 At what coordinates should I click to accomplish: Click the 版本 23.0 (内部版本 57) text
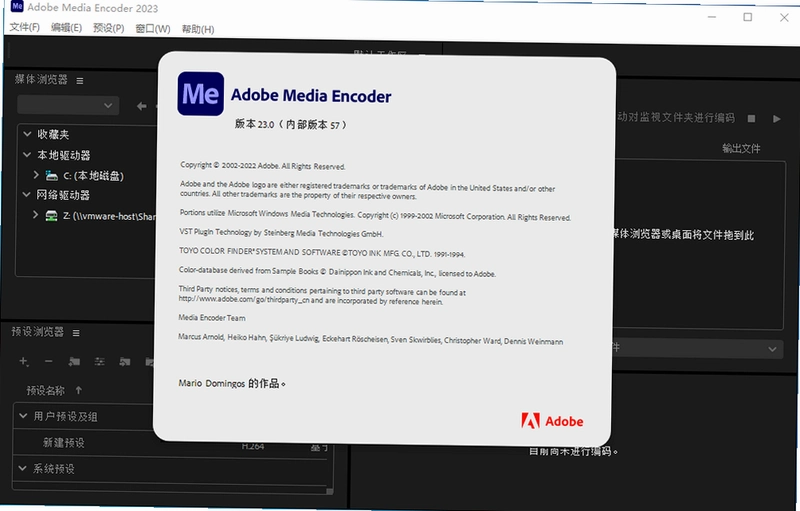[x=291, y=124]
